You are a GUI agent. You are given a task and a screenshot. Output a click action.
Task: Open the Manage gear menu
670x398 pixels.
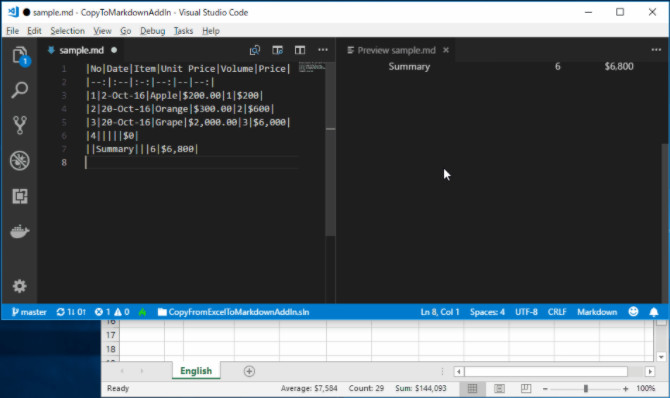point(19,286)
